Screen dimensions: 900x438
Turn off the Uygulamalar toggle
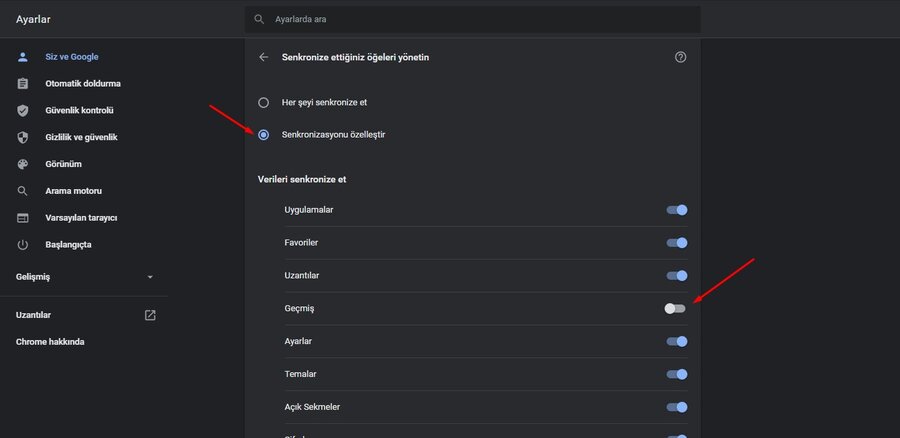click(677, 210)
